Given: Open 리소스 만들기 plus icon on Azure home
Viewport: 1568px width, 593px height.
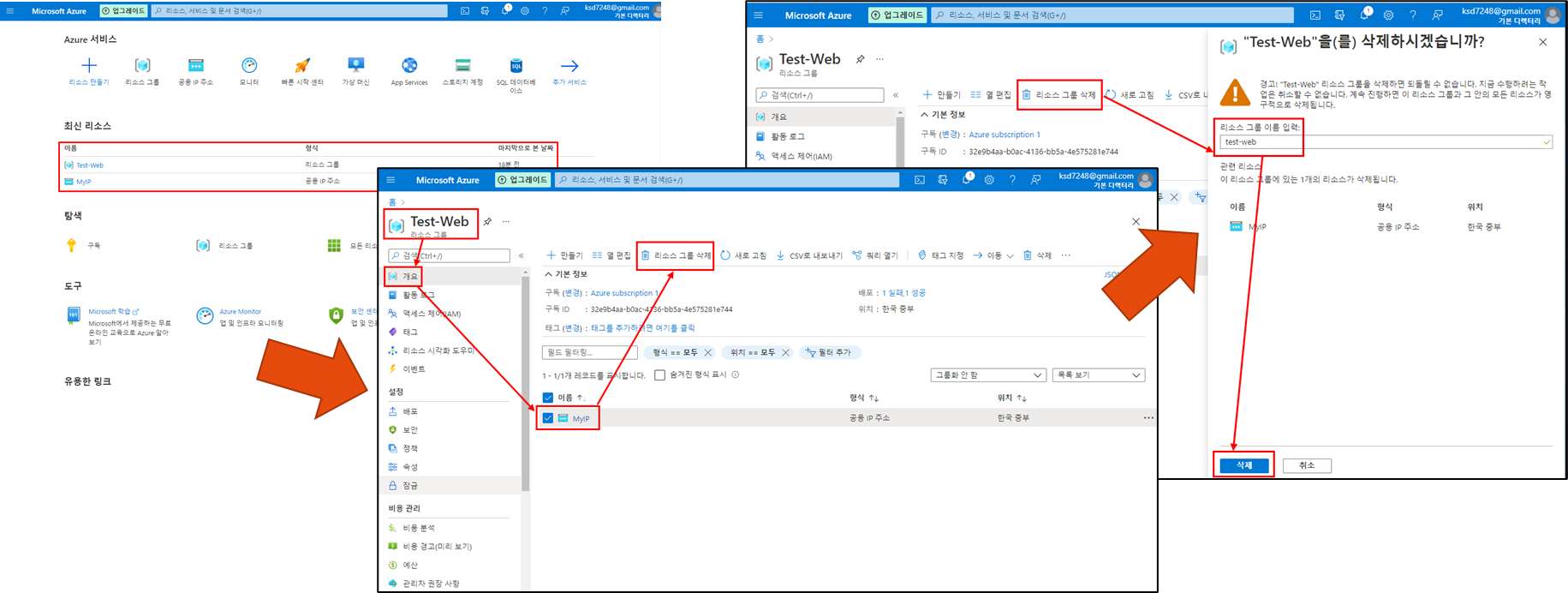Looking at the screenshot, I should 89,65.
